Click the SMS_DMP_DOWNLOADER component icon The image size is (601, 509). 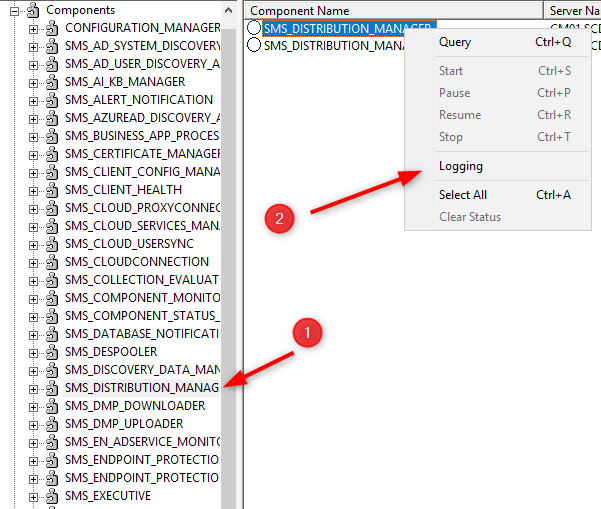click(x=52, y=406)
